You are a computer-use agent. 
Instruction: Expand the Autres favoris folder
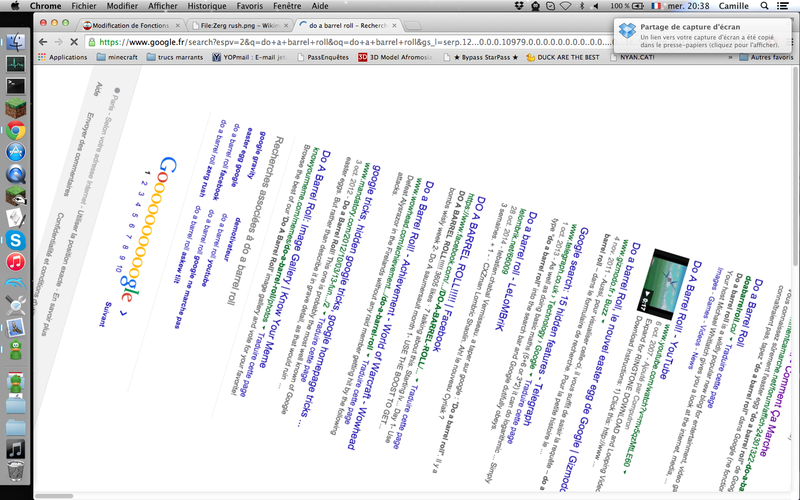[766, 57]
